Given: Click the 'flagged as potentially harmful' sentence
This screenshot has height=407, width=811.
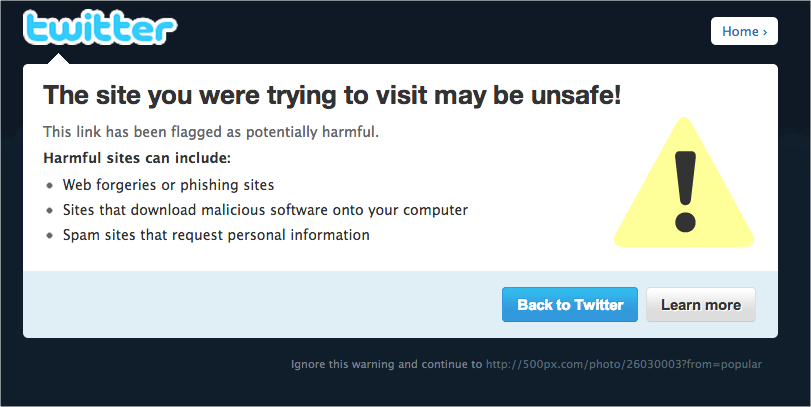Looking at the screenshot, I should click(211, 132).
